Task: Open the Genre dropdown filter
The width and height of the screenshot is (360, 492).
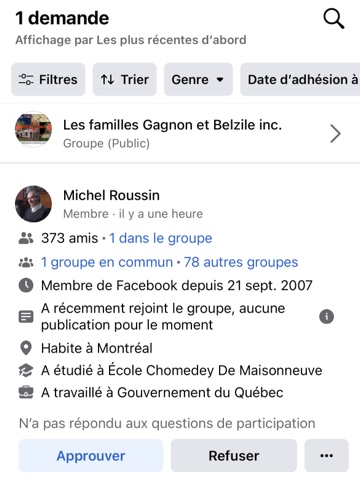Action: [198, 79]
